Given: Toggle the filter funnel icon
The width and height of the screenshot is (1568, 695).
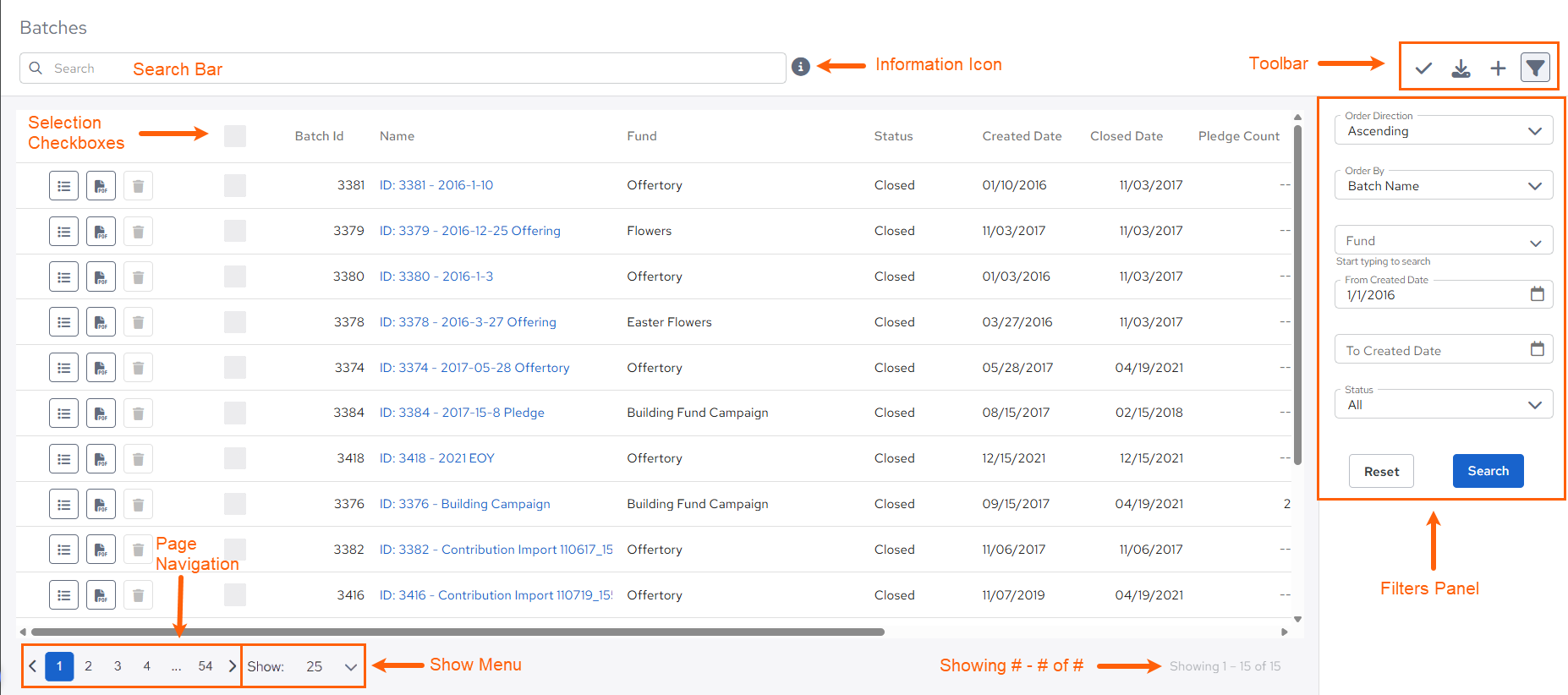Looking at the screenshot, I should 1535,68.
